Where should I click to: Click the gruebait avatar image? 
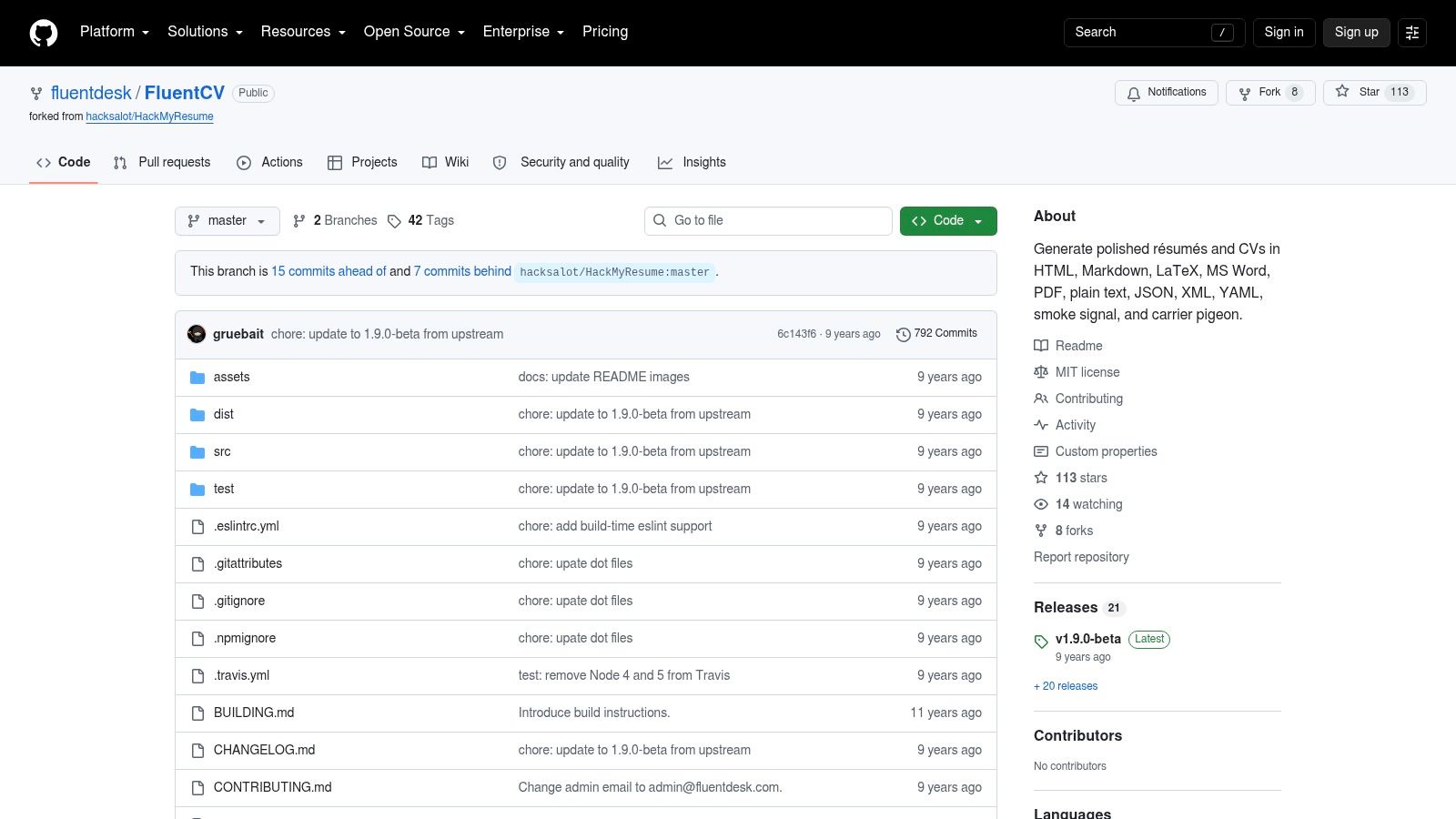pos(197,334)
